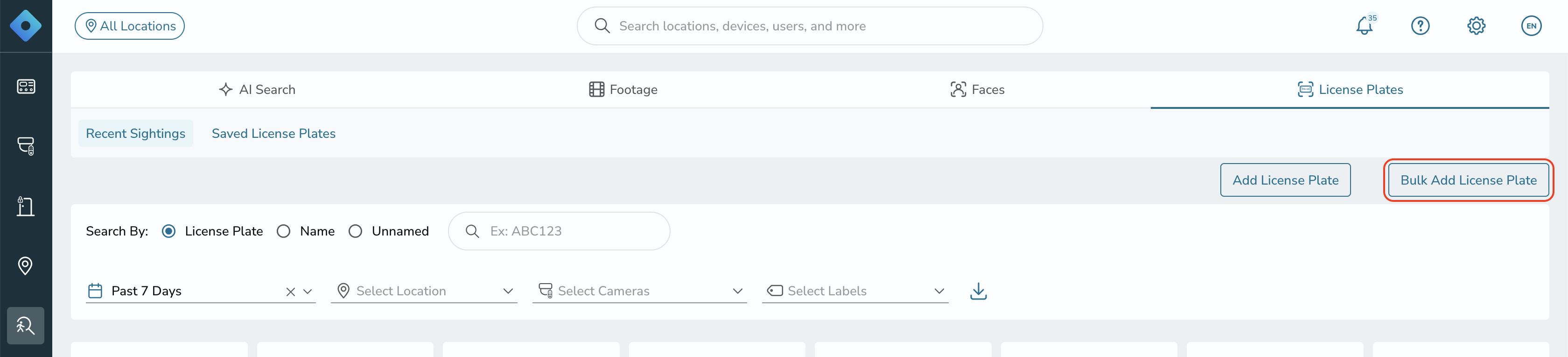Click the download export icon

tap(978, 291)
